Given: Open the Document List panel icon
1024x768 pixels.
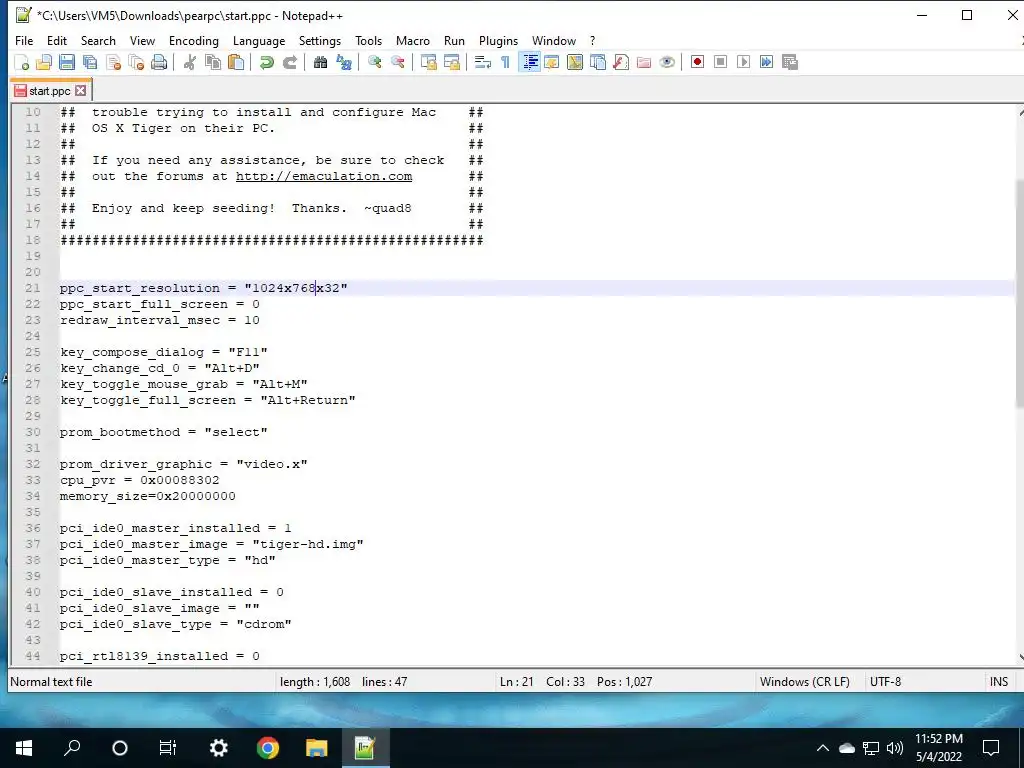Looking at the screenshot, I should (x=598, y=63).
